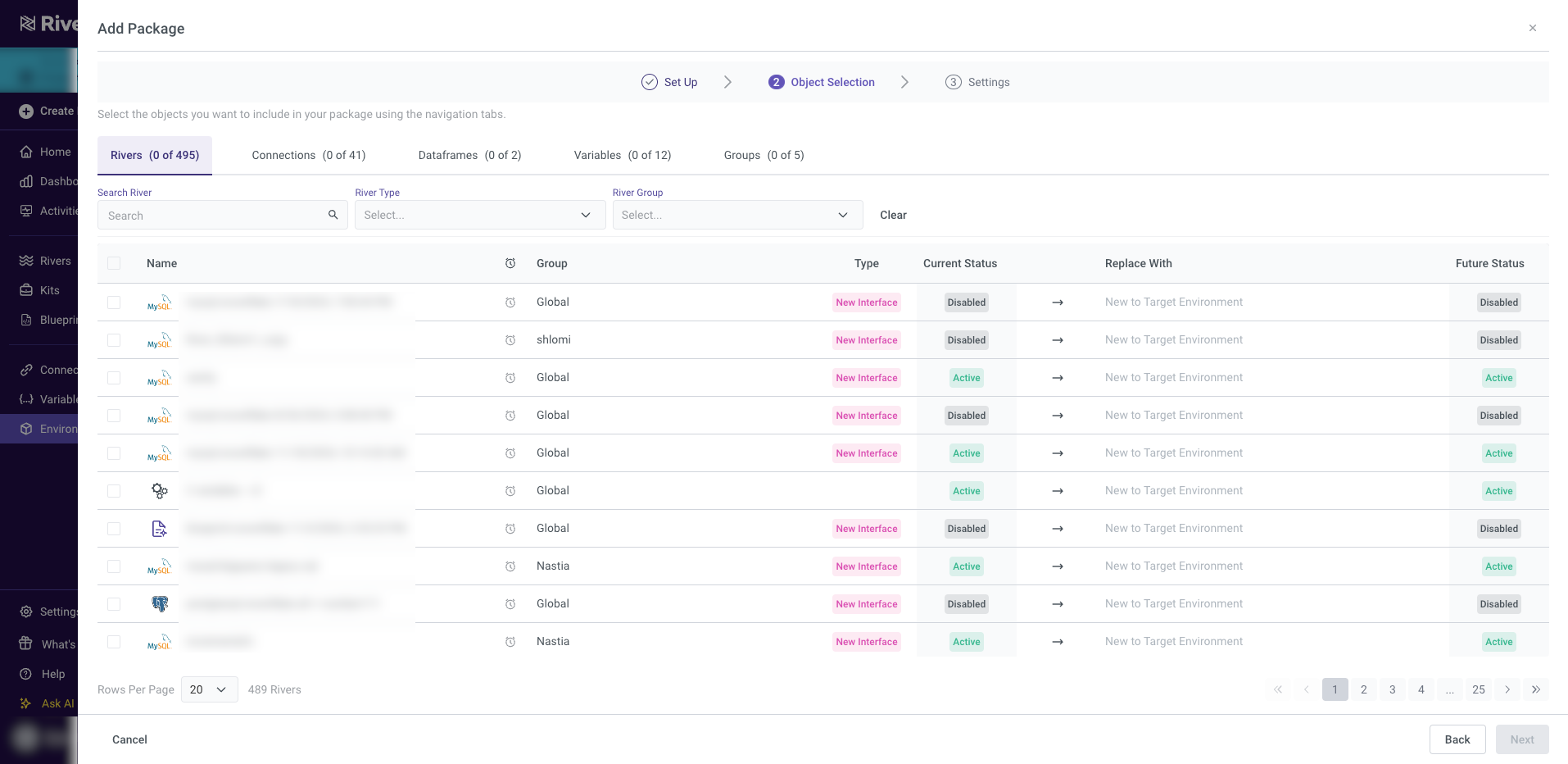Toggle the select-all rivers checkbox
This screenshot has width=1568, height=764.
coord(114,263)
